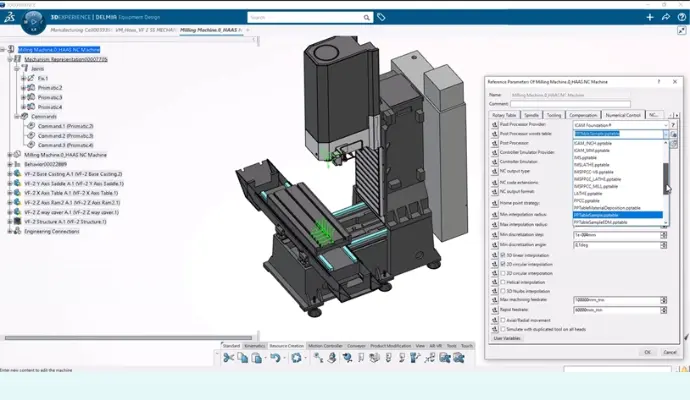The image size is (690, 400).
Task: Click in the Comment input field
Action: (x=570, y=104)
